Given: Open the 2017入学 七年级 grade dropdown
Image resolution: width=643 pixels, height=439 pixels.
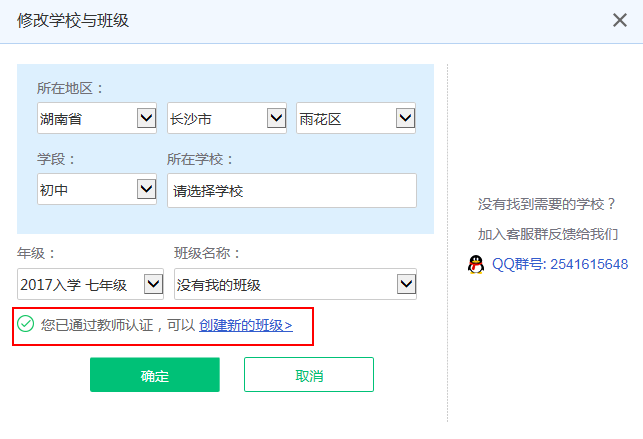Looking at the screenshot, I should 90,284.
